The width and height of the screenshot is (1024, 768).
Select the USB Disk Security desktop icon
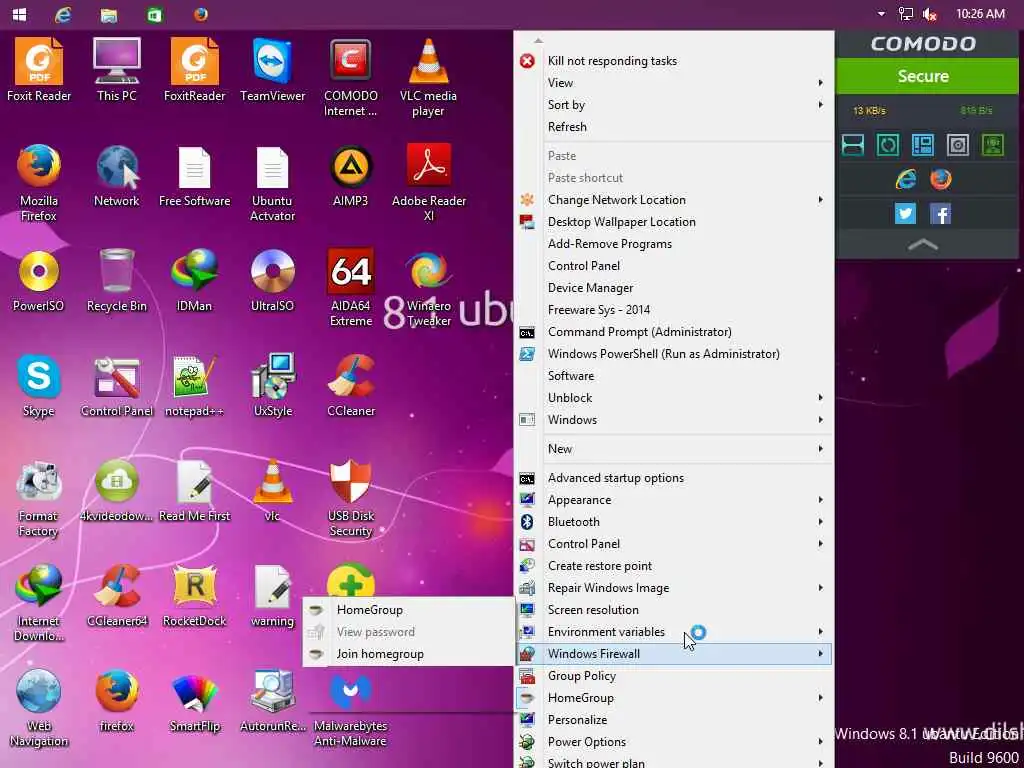click(x=351, y=498)
